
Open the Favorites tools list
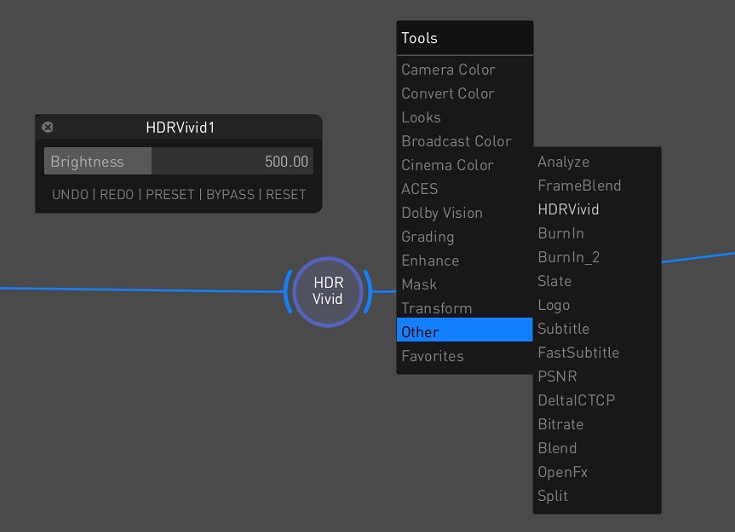tap(433, 356)
